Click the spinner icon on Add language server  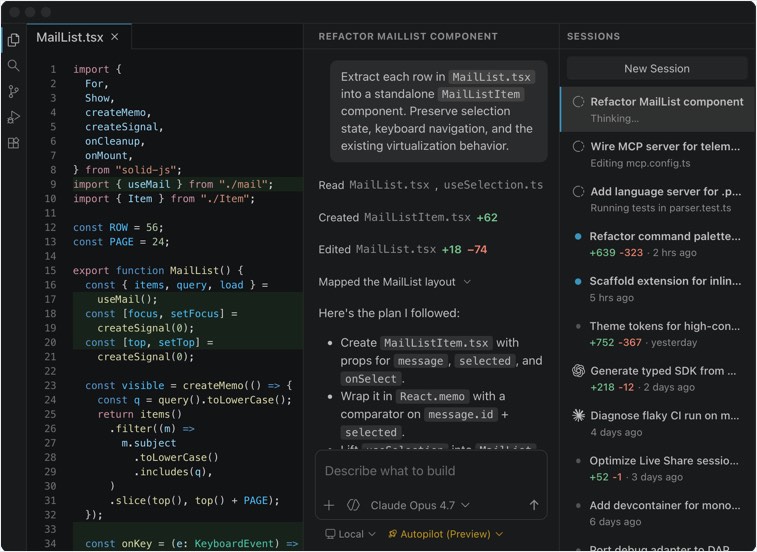pyautogui.click(x=578, y=191)
